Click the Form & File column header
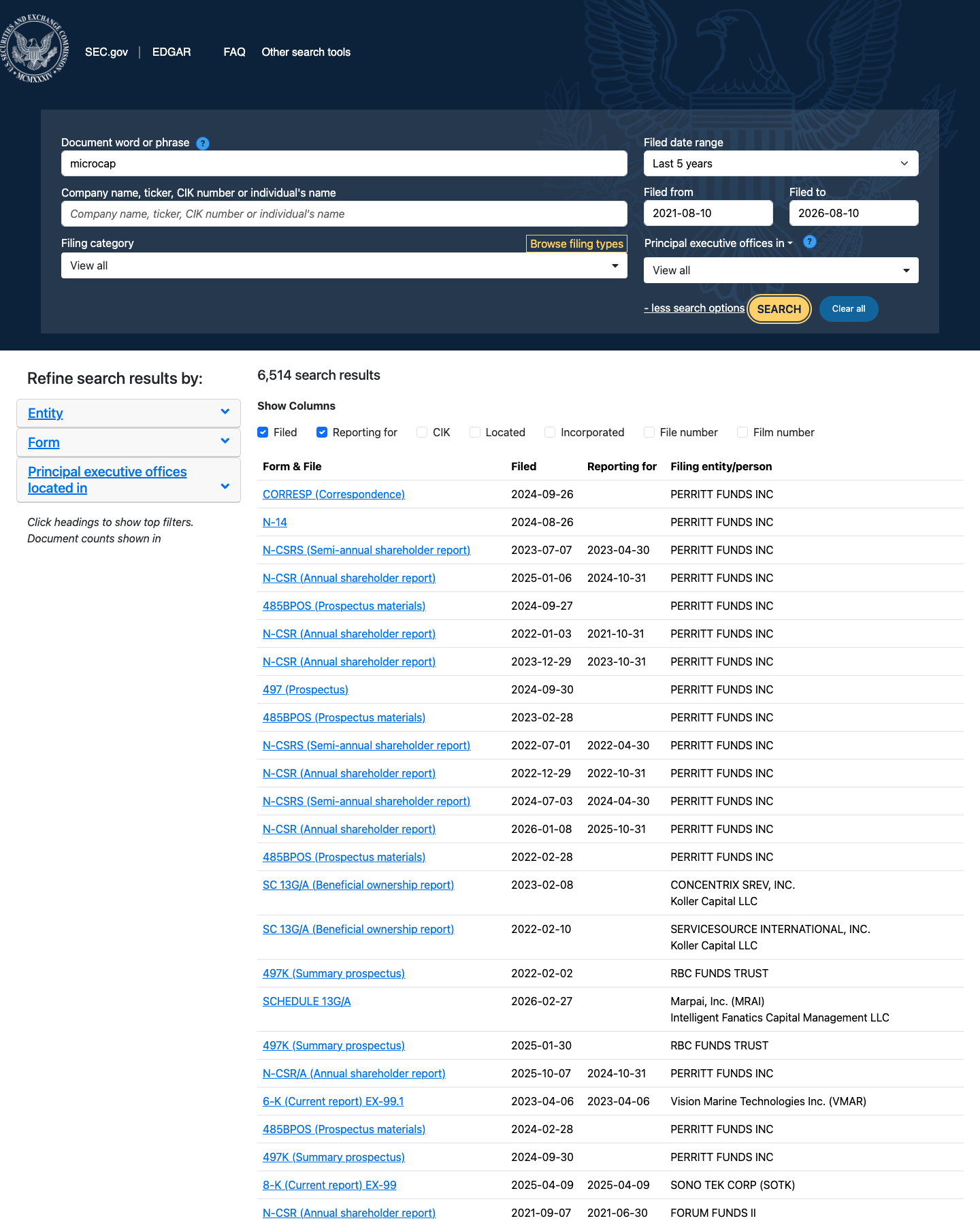980x1225 pixels. (x=292, y=466)
